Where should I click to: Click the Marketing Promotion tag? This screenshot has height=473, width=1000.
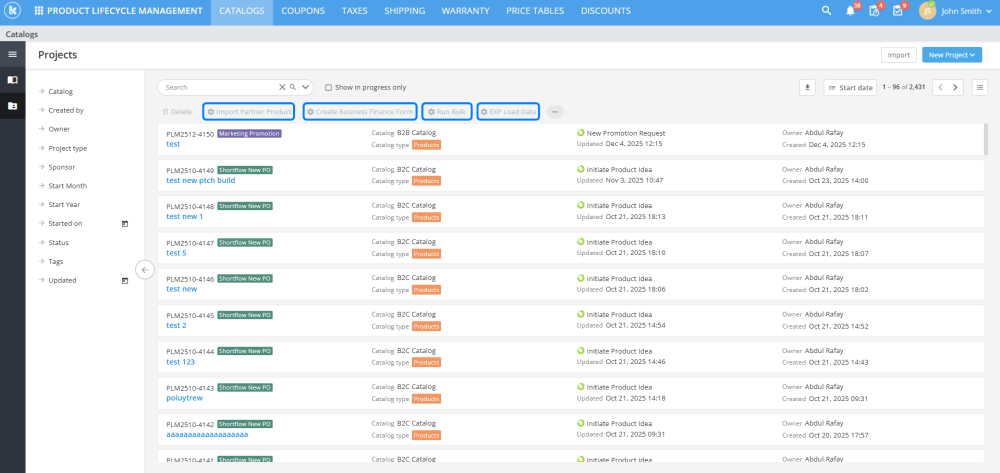[249, 134]
